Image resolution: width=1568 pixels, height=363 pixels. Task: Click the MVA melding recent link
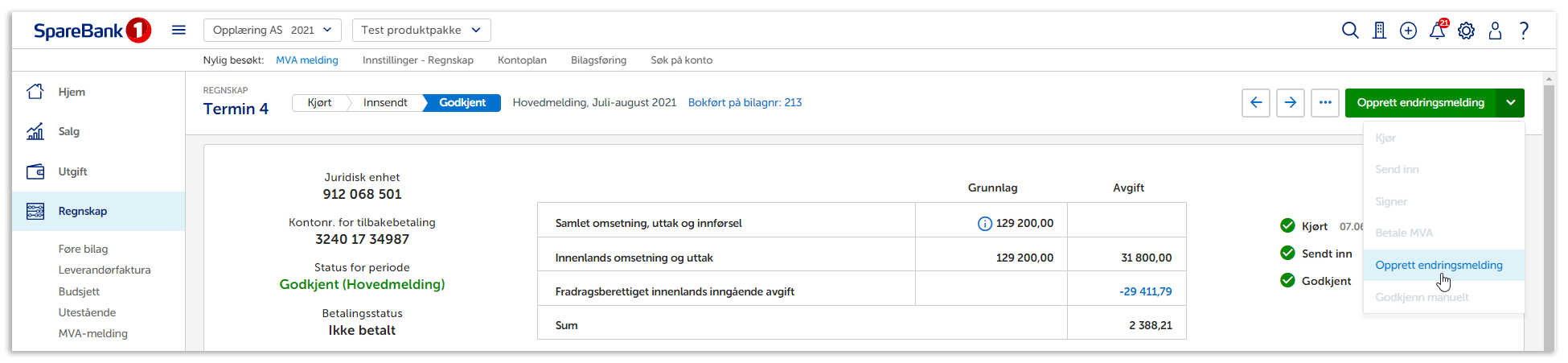click(306, 60)
